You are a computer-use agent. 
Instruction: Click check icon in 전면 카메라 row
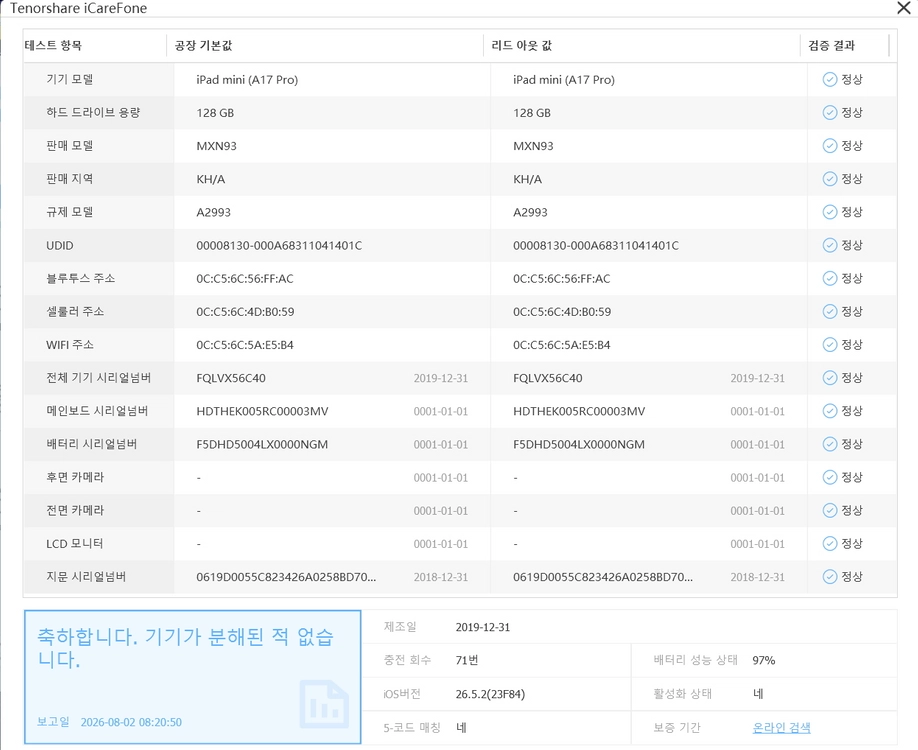click(x=830, y=511)
